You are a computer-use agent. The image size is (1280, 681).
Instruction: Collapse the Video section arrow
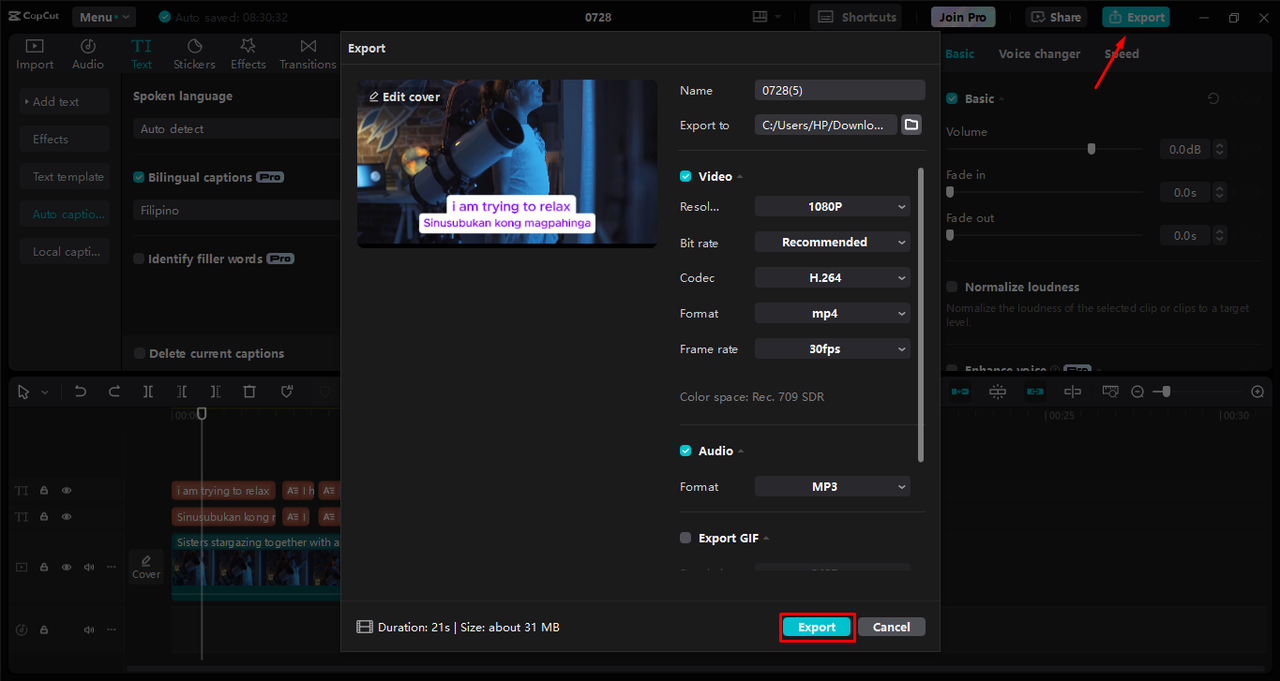point(741,177)
